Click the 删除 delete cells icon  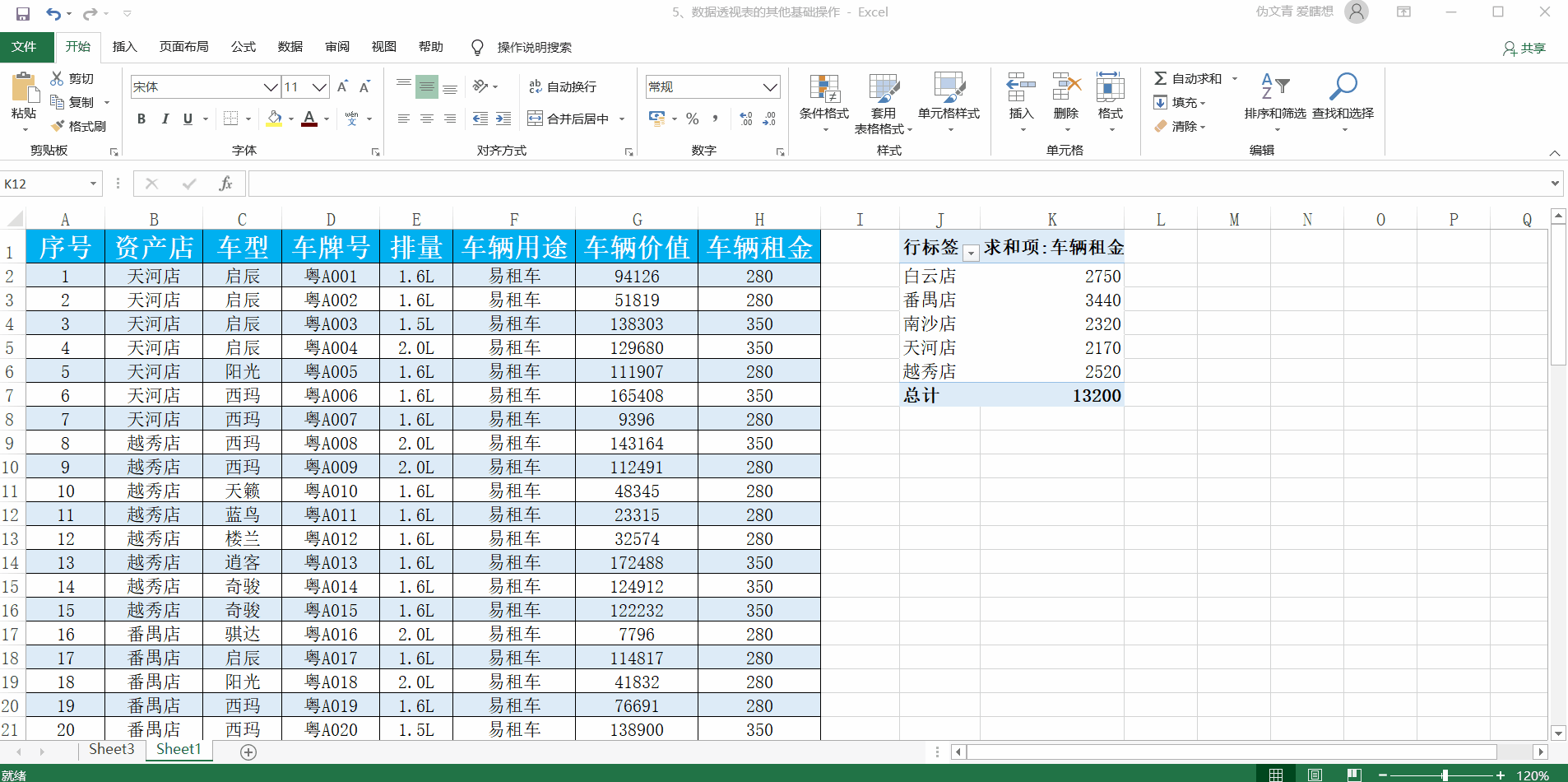[x=1066, y=86]
